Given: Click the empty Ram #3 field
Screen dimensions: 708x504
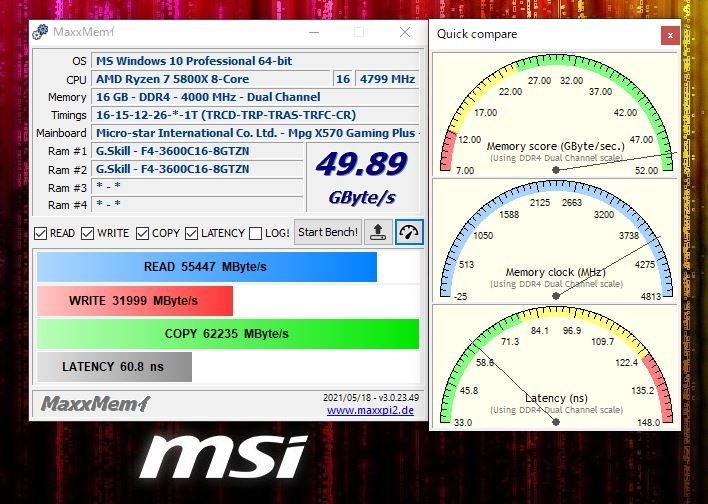Looking at the screenshot, I should tap(197, 187).
